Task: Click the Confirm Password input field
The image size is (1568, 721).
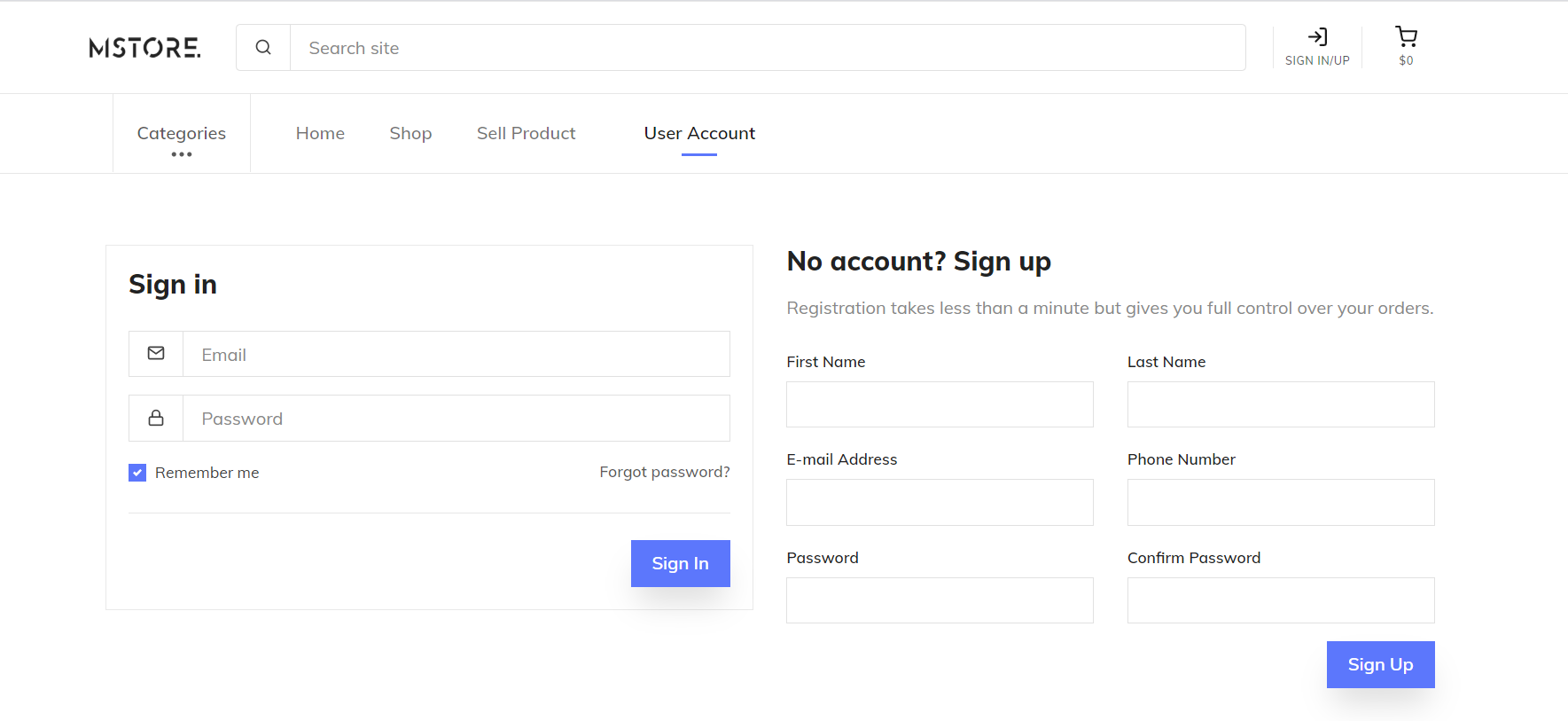Action: (x=1281, y=600)
